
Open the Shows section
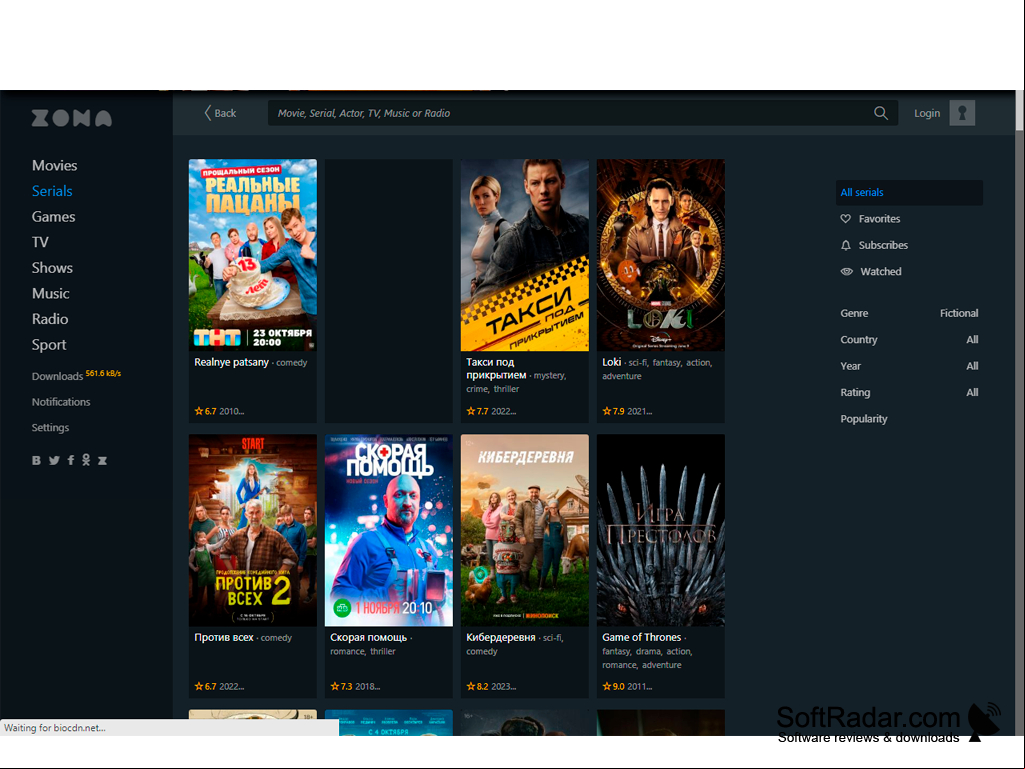[x=52, y=267]
